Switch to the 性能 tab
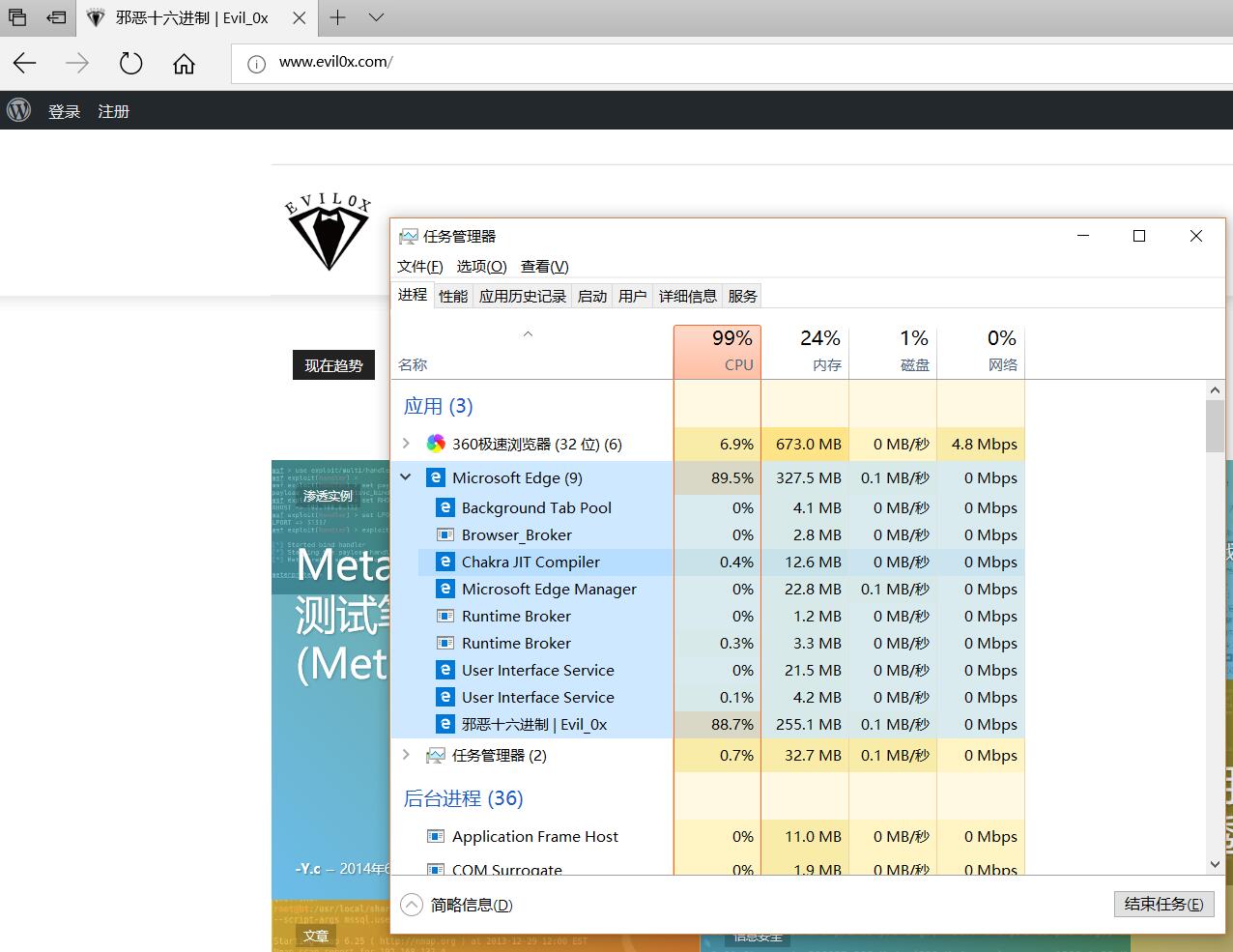Image resolution: width=1233 pixels, height=952 pixels. pyautogui.click(x=453, y=296)
